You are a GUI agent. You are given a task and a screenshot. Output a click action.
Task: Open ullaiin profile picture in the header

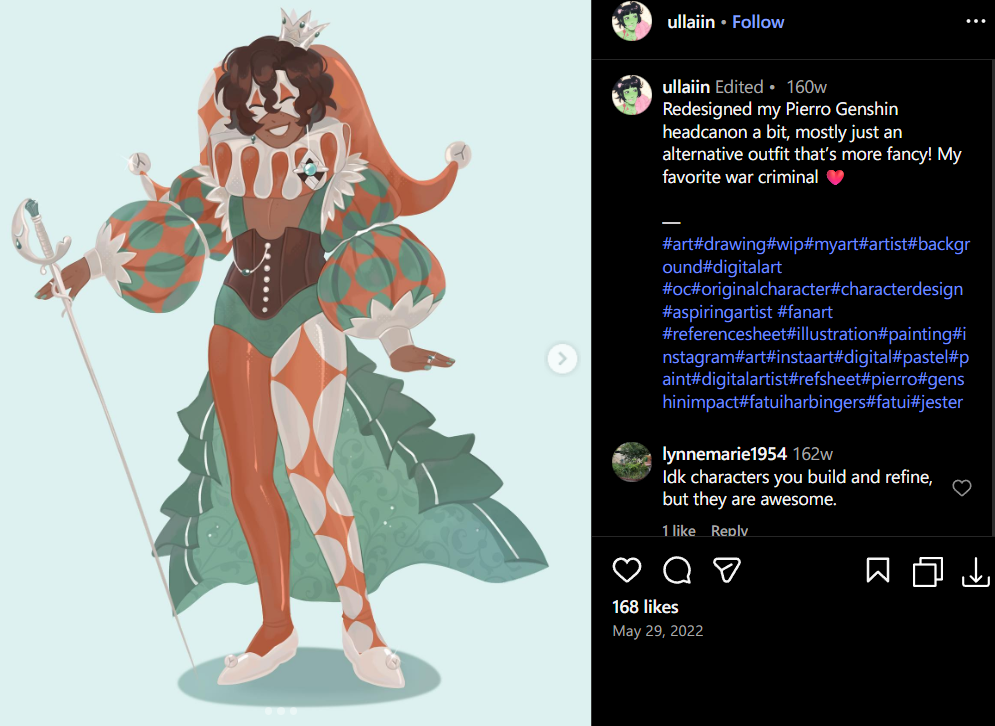[x=631, y=21]
